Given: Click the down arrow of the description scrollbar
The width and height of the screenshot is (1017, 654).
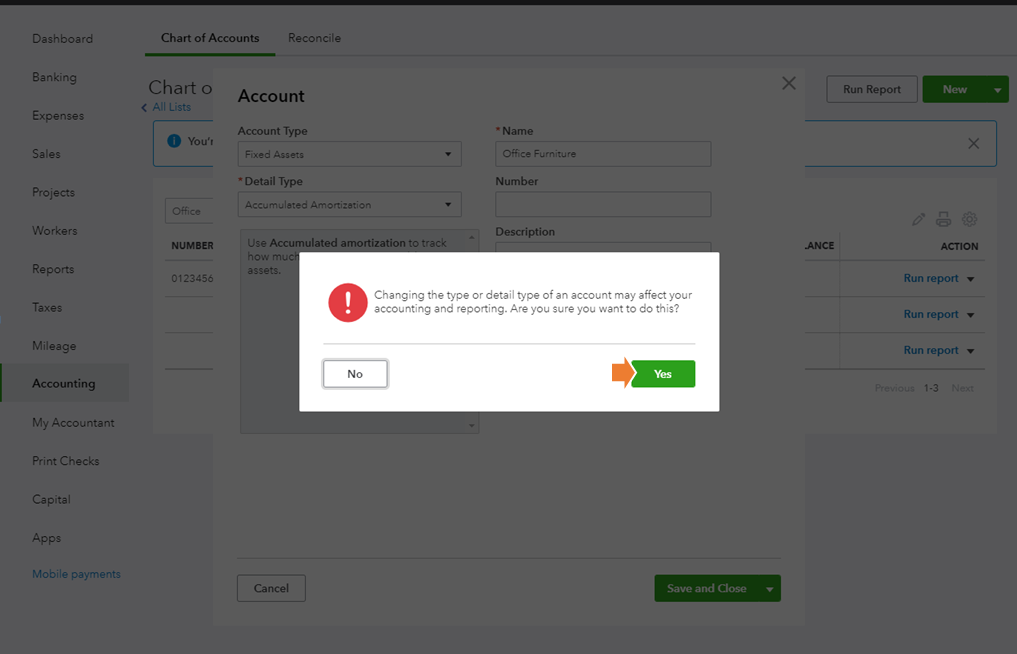Looking at the screenshot, I should [472, 426].
